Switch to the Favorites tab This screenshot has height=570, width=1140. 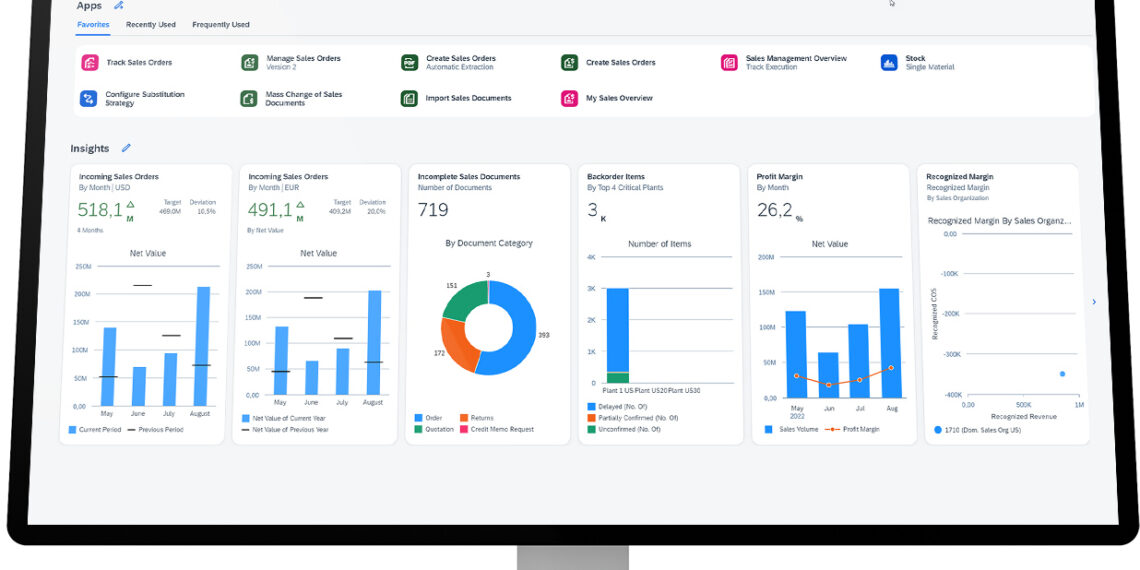[x=93, y=24]
